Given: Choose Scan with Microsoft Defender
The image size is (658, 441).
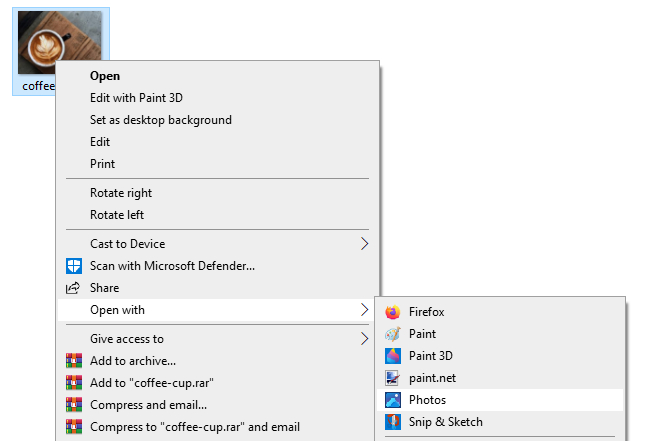Looking at the screenshot, I should coord(217,266).
